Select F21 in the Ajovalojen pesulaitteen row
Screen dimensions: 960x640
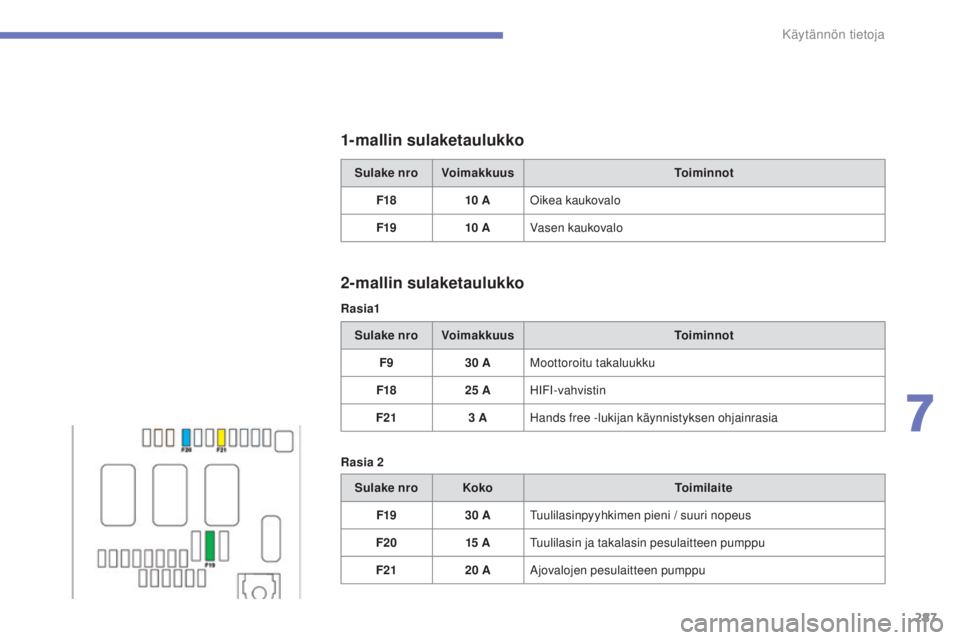click(386, 570)
